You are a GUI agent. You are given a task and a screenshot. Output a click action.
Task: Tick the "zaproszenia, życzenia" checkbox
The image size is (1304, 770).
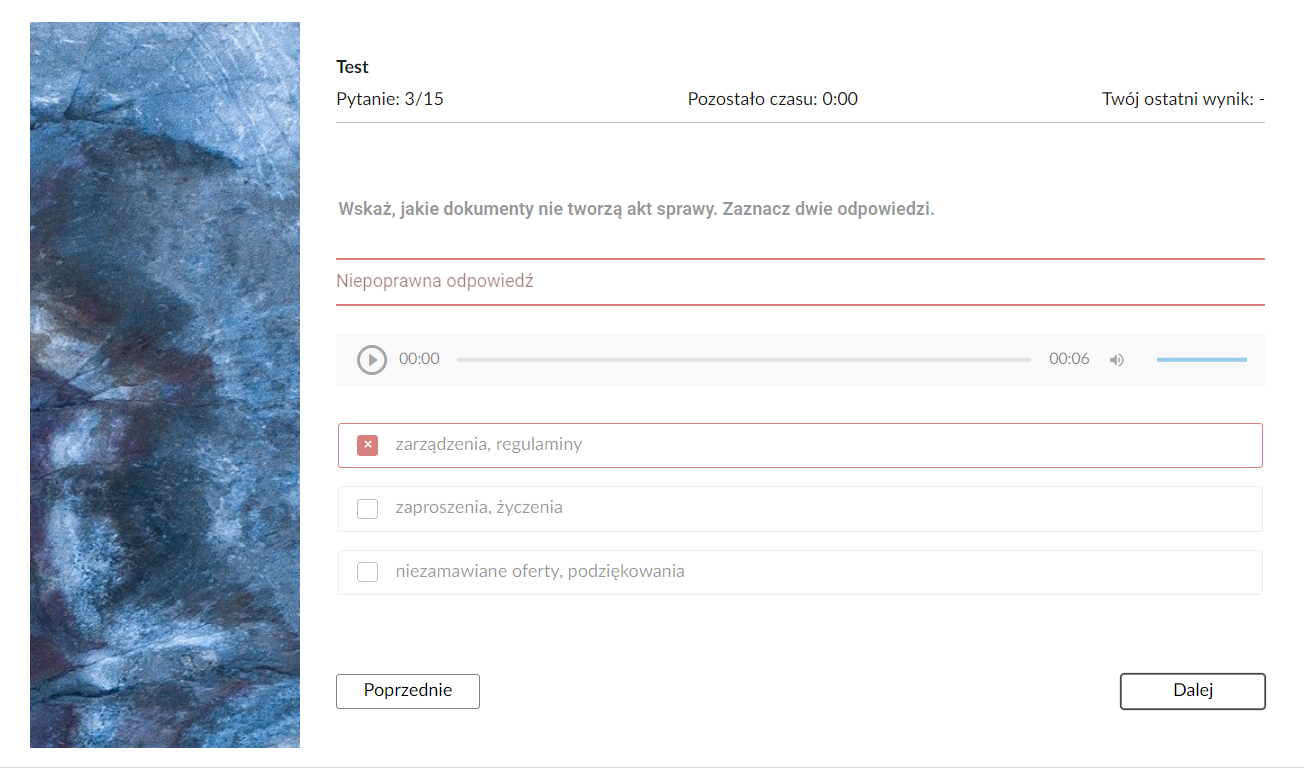[x=367, y=508]
